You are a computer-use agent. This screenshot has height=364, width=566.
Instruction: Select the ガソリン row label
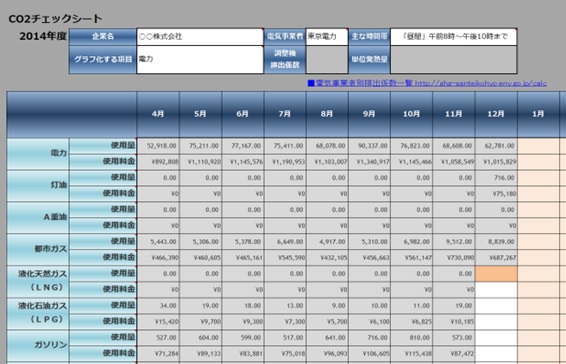click(x=38, y=345)
